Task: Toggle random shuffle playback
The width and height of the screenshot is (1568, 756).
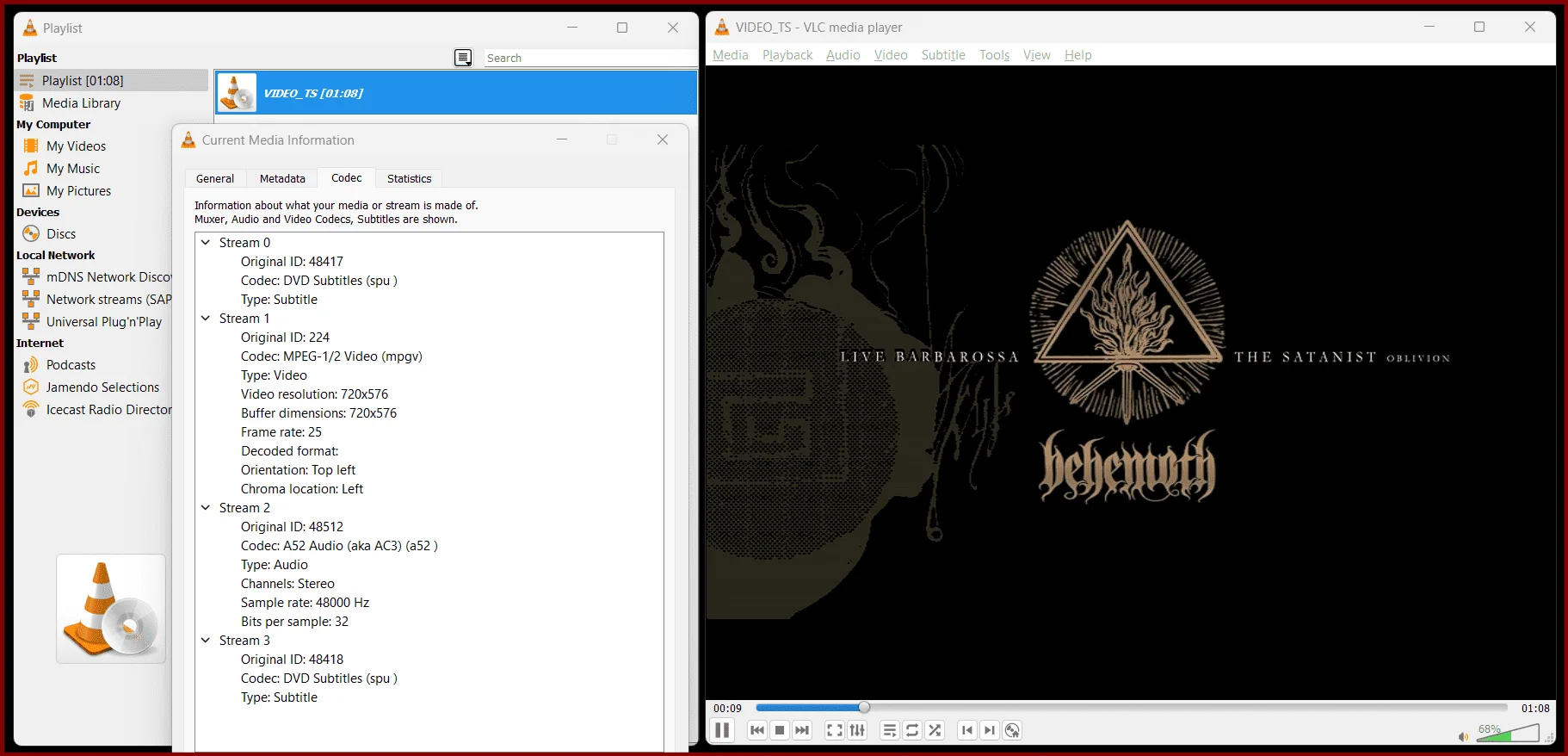Action: (935, 730)
